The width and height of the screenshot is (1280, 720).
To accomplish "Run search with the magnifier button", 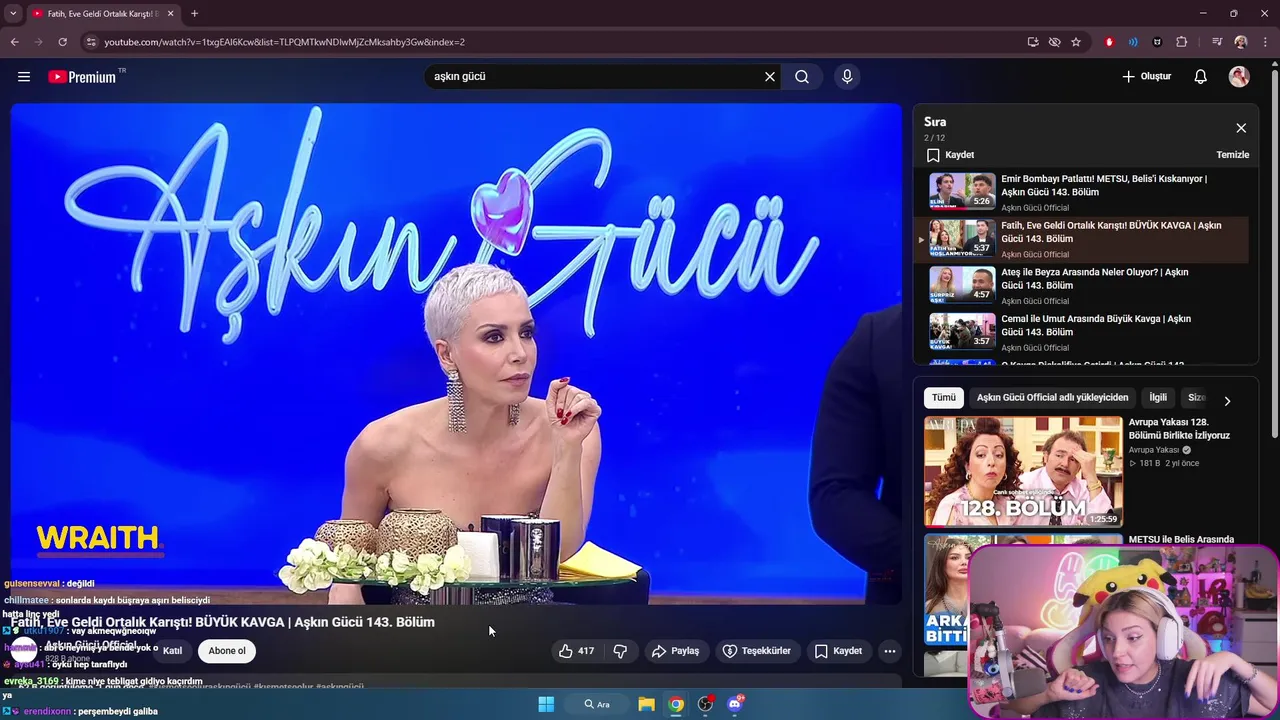I will (x=802, y=76).
